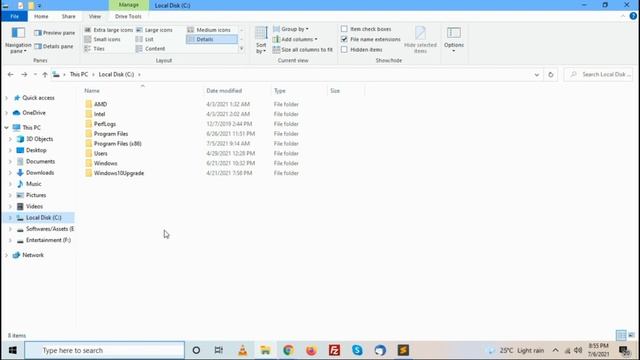Select the Users folder

(100, 153)
